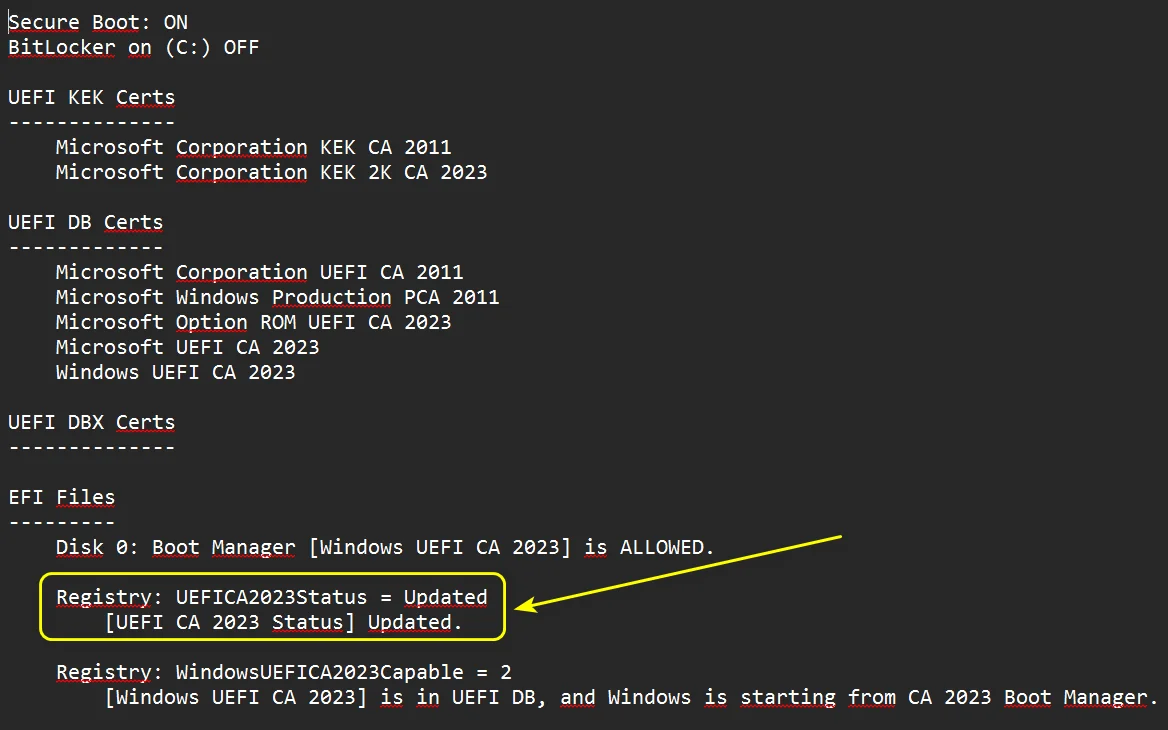Click the Disk 0 Boot Manager ALLOWED line

(385, 548)
